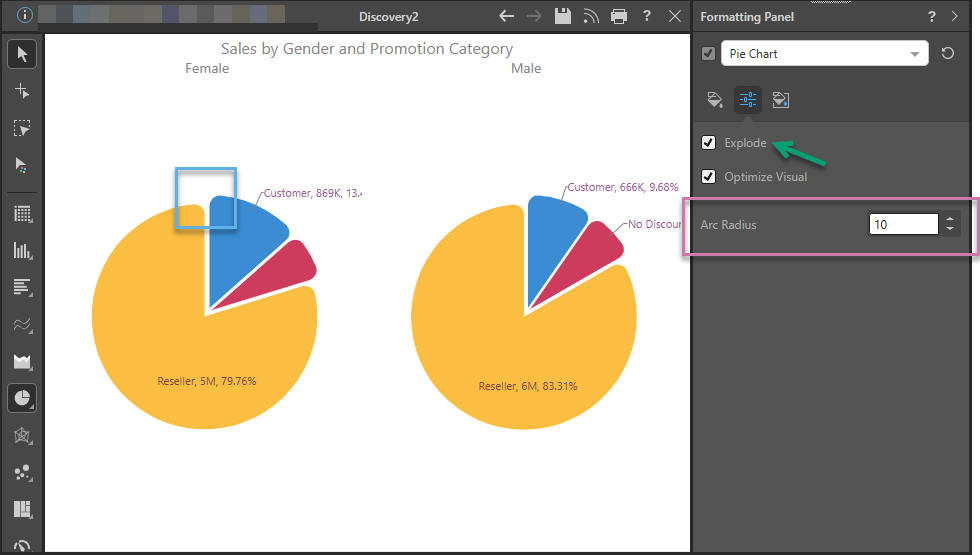
Task: Reset formatting with the circular arrow
Action: 948,54
